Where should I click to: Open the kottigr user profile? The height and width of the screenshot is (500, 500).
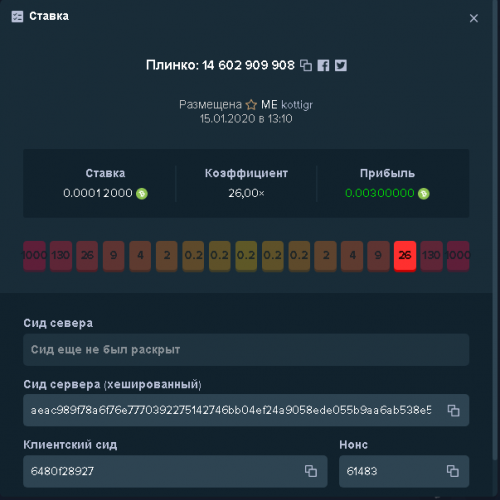297,105
